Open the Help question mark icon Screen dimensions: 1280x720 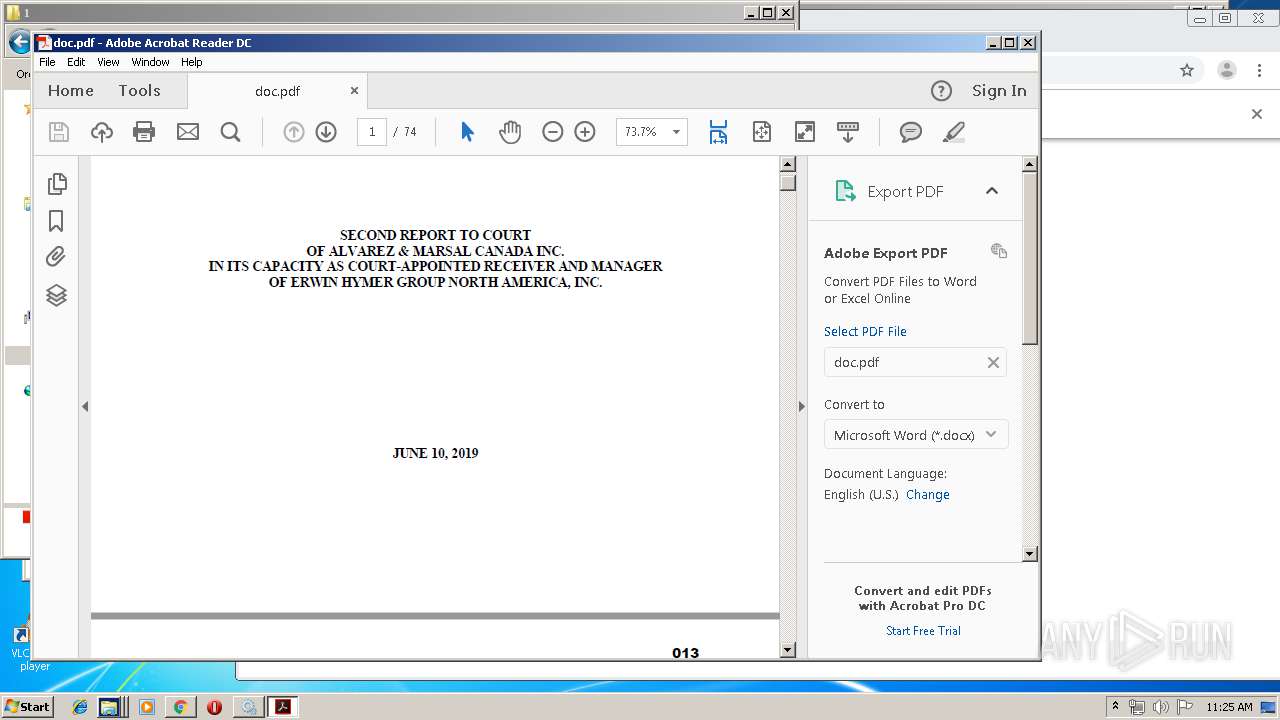pyautogui.click(x=941, y=90)
